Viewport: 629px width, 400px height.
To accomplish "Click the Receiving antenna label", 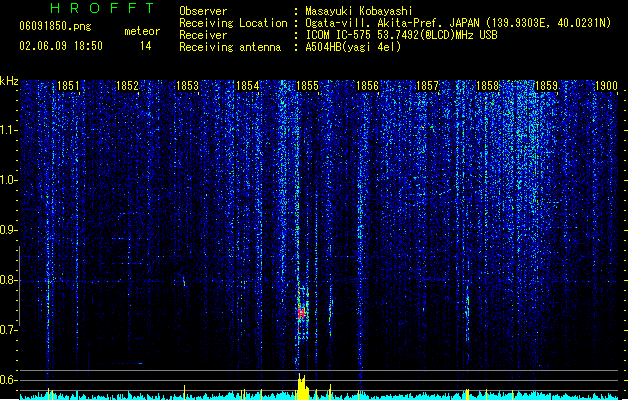I will tap(230, 47).
